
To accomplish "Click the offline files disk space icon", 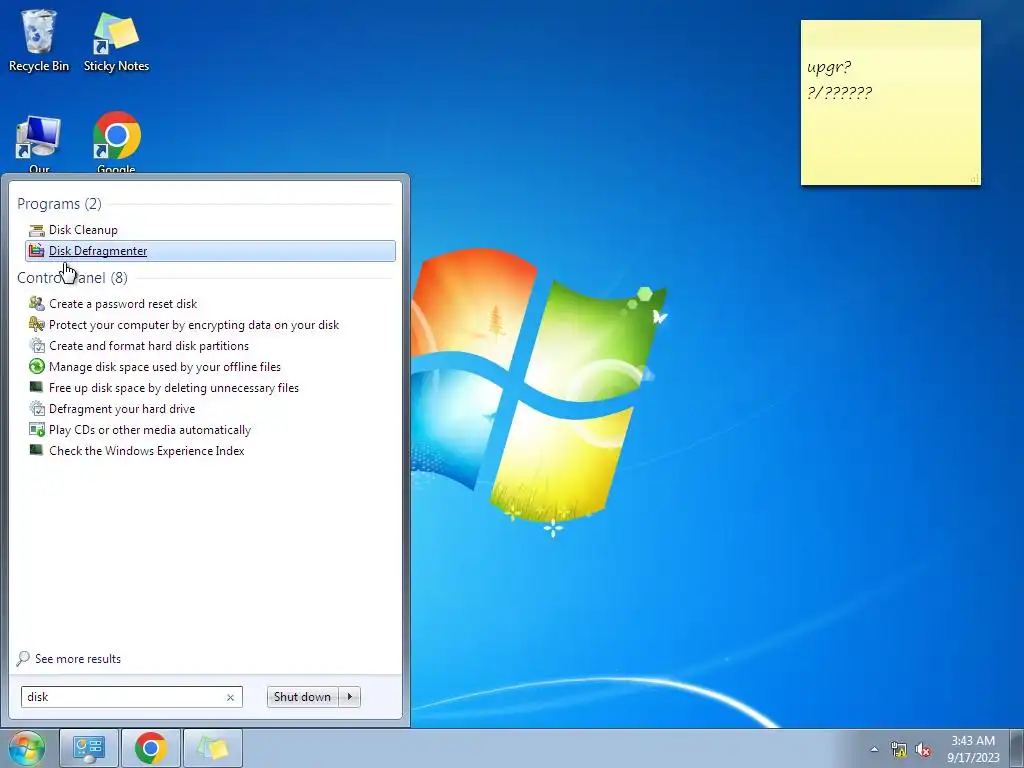I will (37, 366).
